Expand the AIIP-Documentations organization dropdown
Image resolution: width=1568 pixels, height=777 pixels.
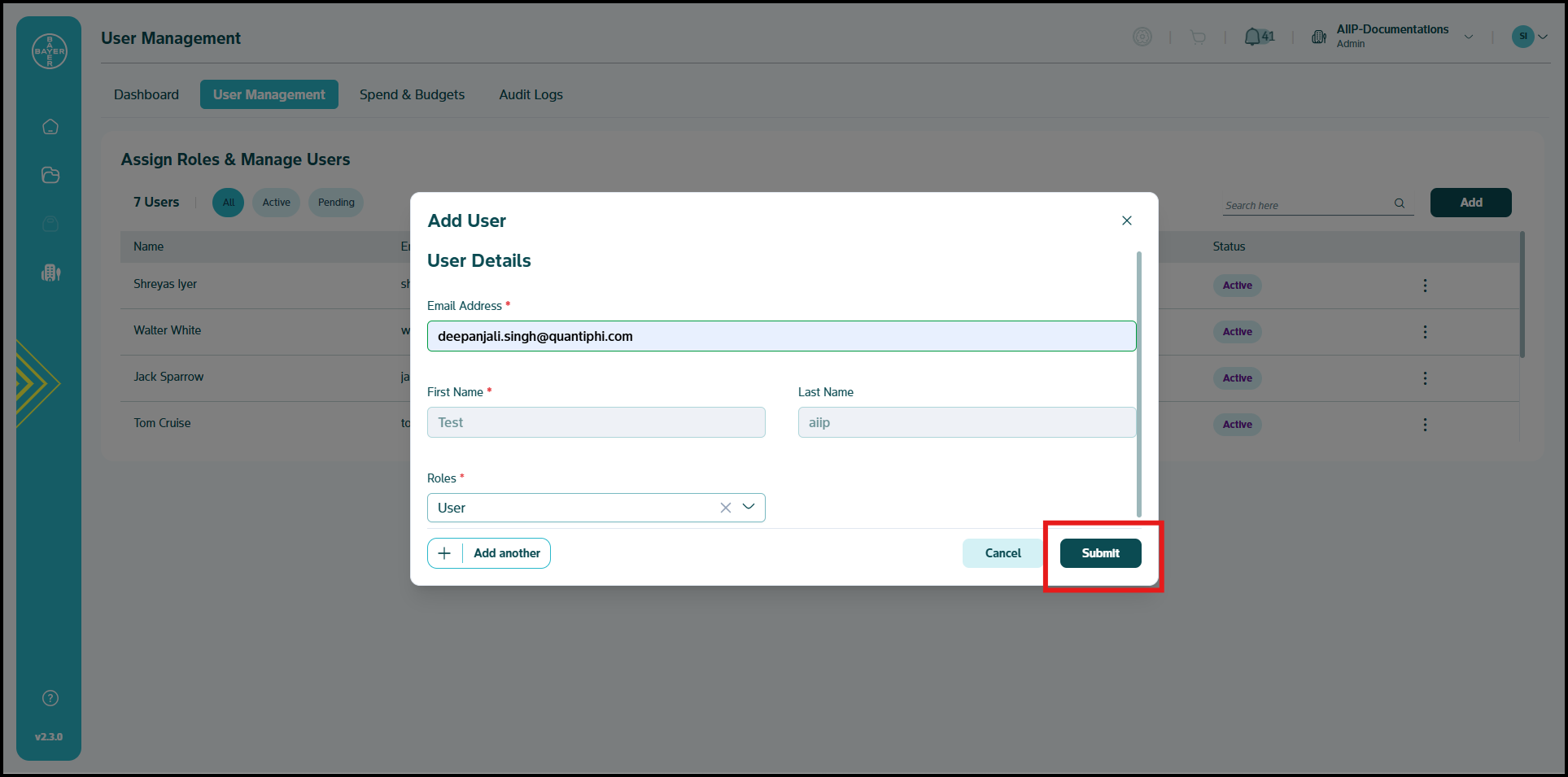(1468, 37)
